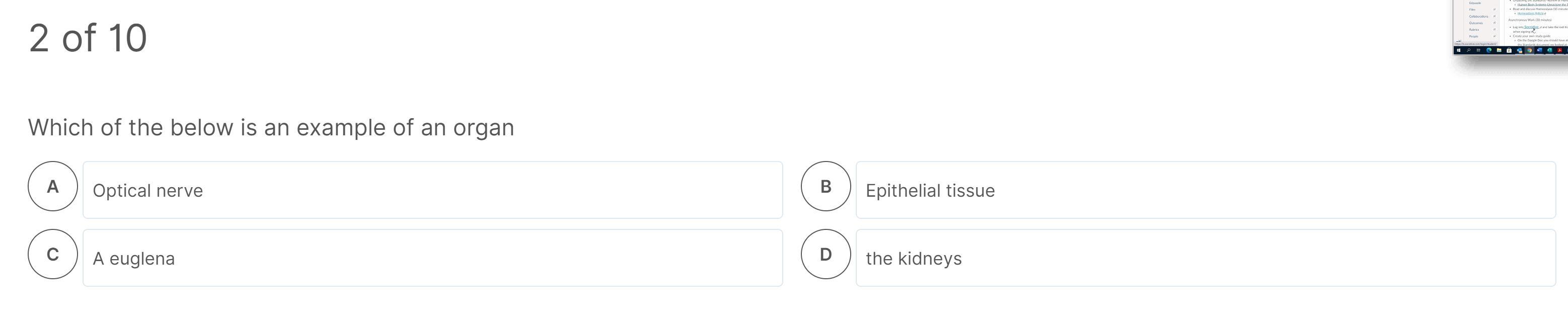The height and width of the screenshot is (323, 1568).
Task: Select answer circle A
Action: coord(52,186)
